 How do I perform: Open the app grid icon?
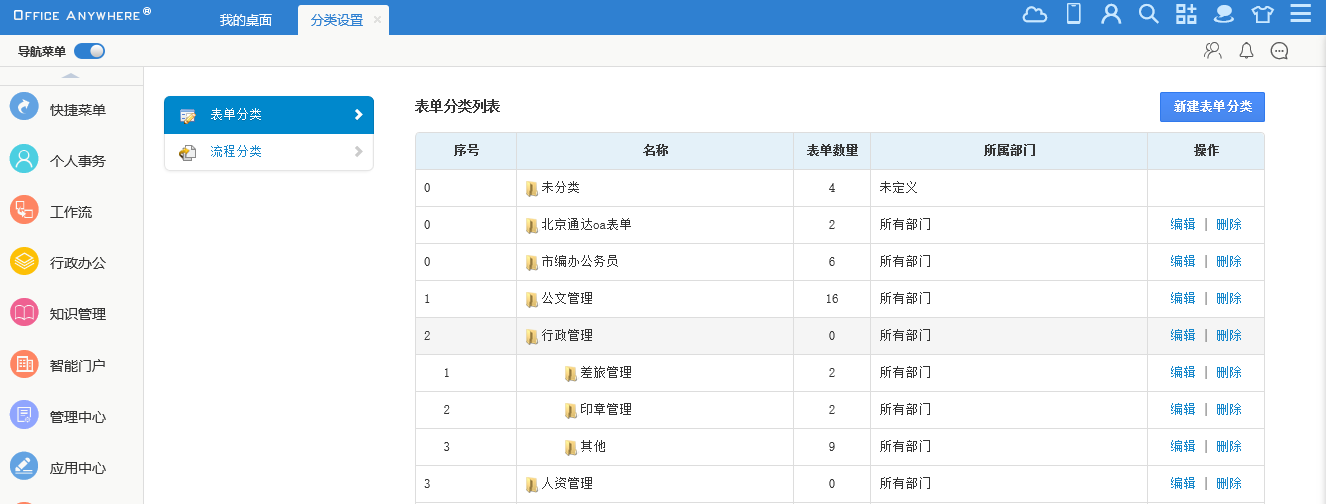pos(1186,14)
